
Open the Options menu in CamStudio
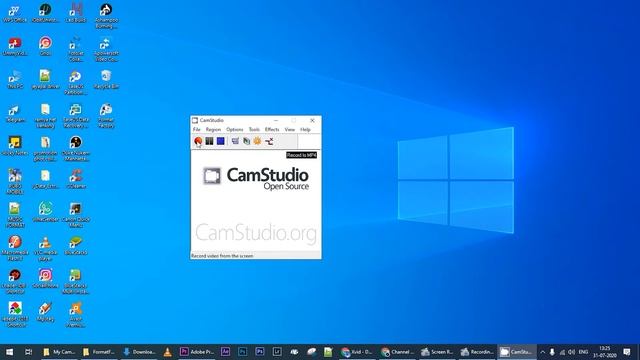pyautogui.click(x=235, y=129)
